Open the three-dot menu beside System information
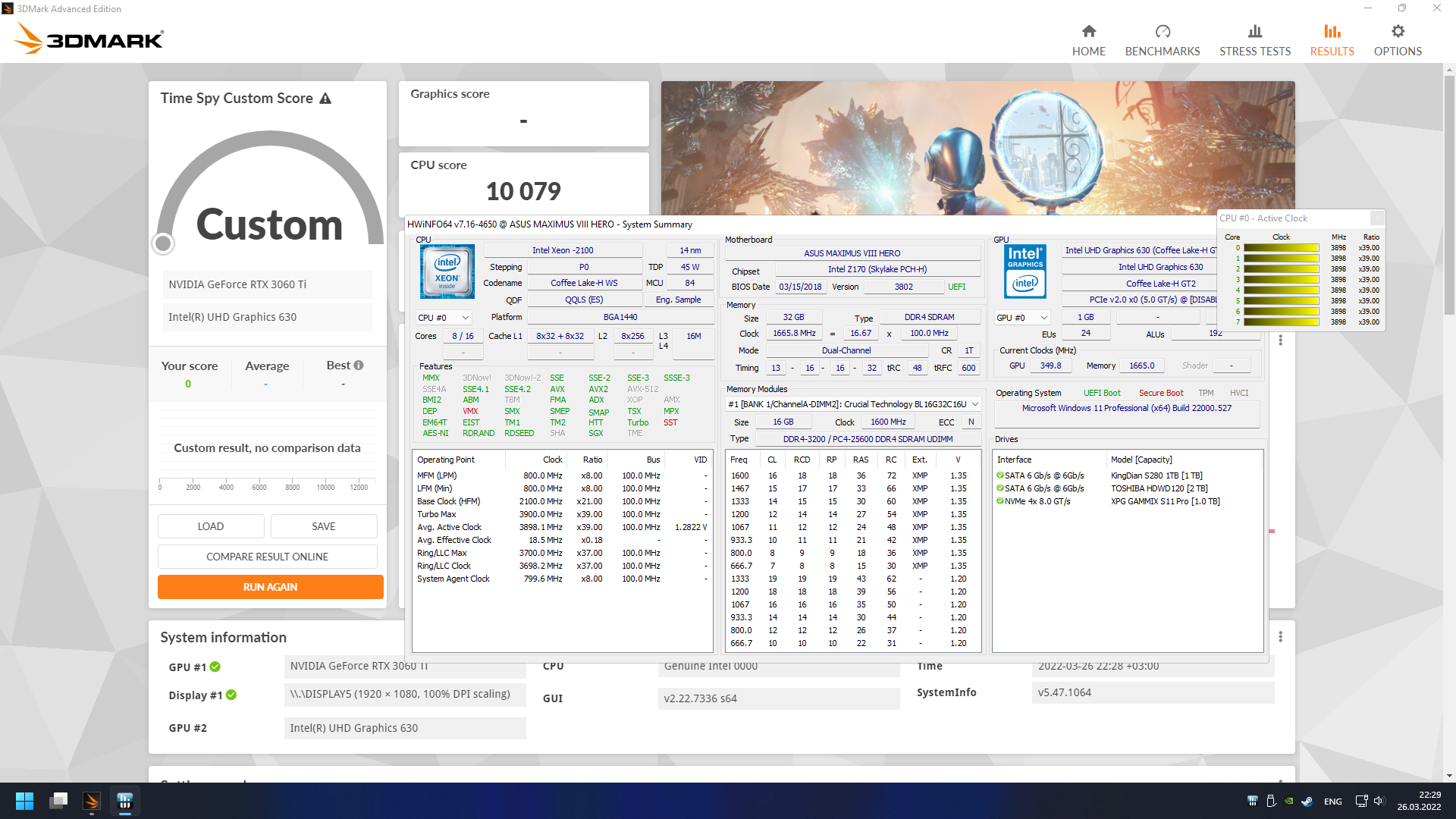The height and width of the screenshot is (819, 1456). click(x=1280, y=637)
